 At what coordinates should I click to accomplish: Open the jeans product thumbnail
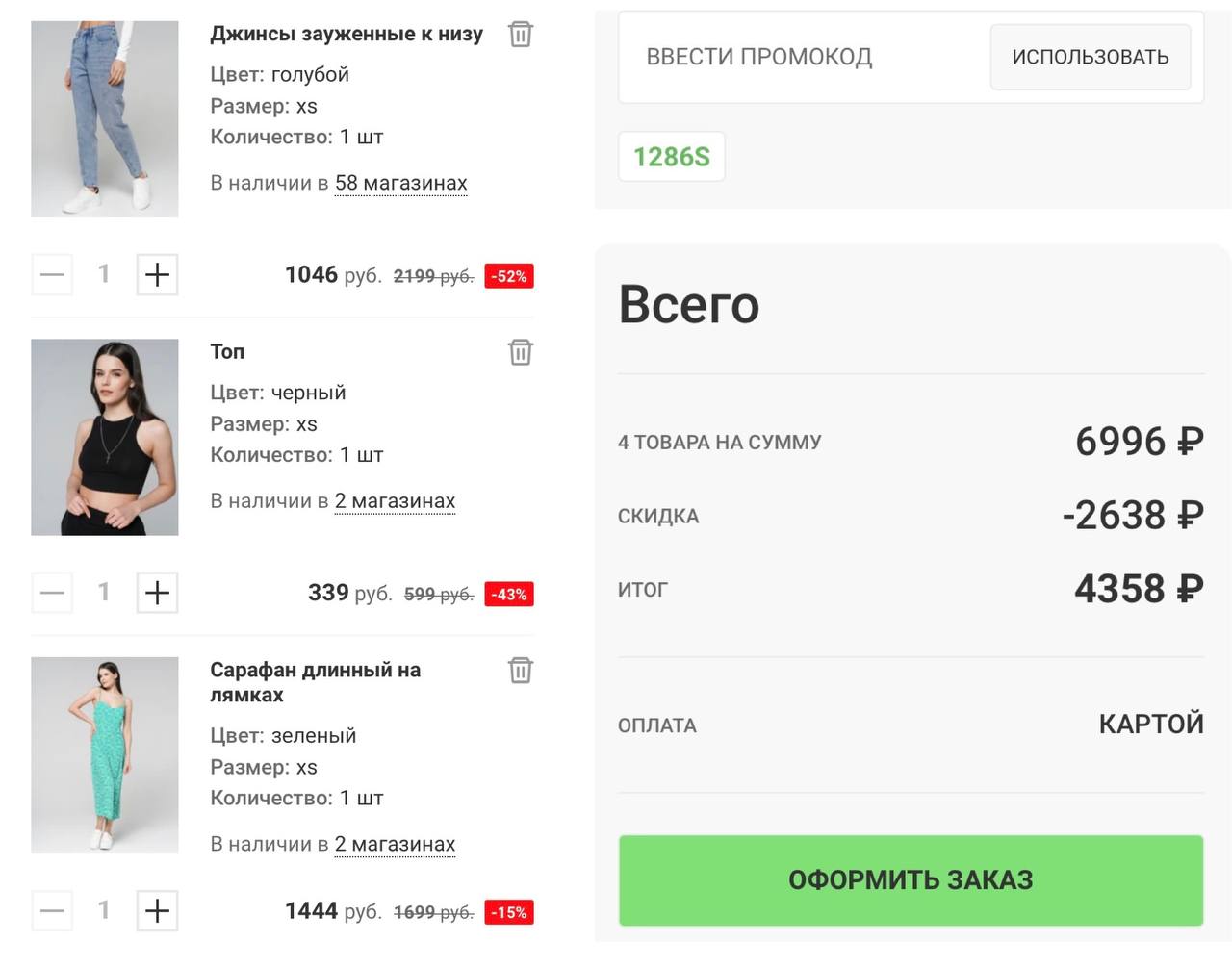point(104,119)
